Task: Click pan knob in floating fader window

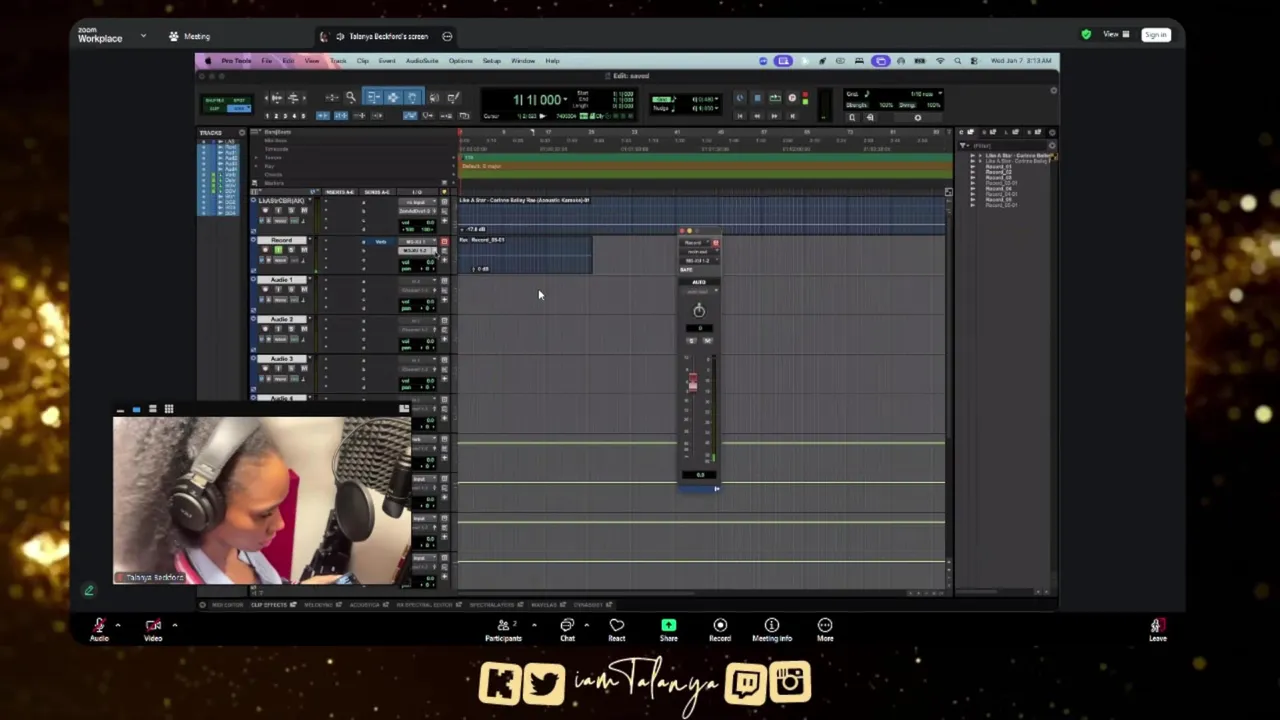Action: click(699, 310)
